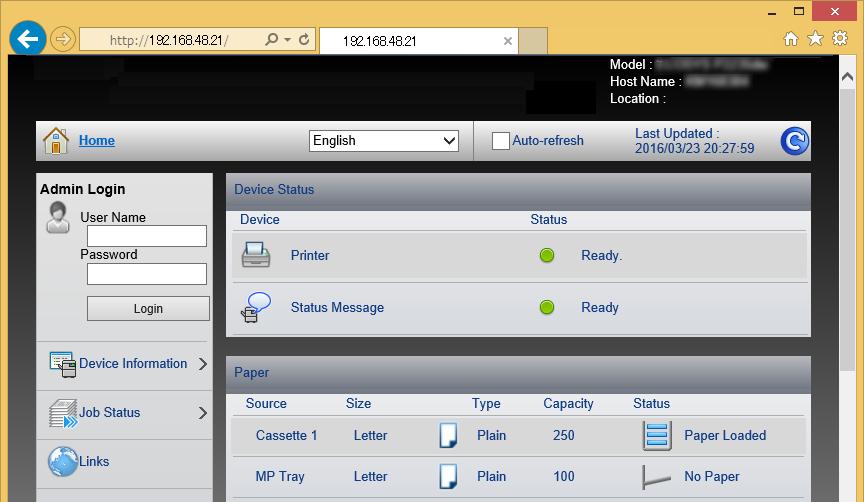Follow the Home link
This screenshot has height=502, width=864.
pyautogui.click(x=97, y=141)
